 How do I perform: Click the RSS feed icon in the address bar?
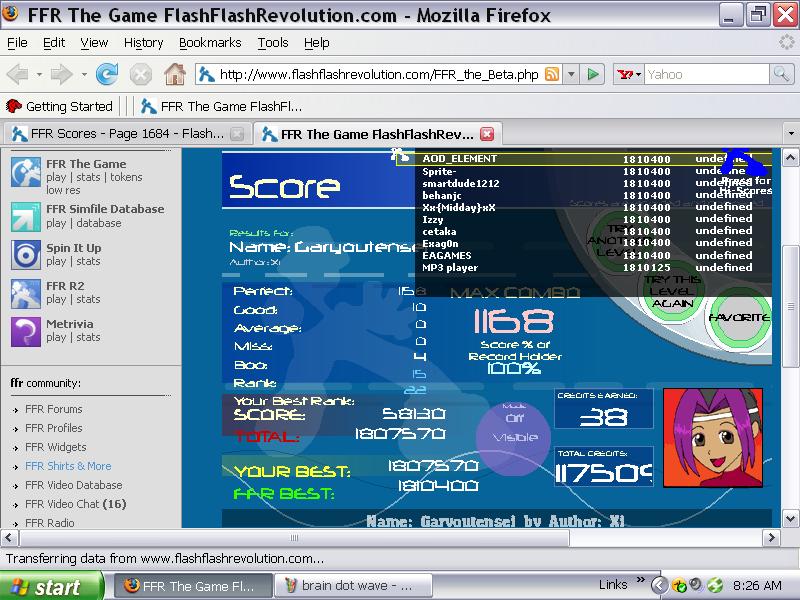(552, 74)
